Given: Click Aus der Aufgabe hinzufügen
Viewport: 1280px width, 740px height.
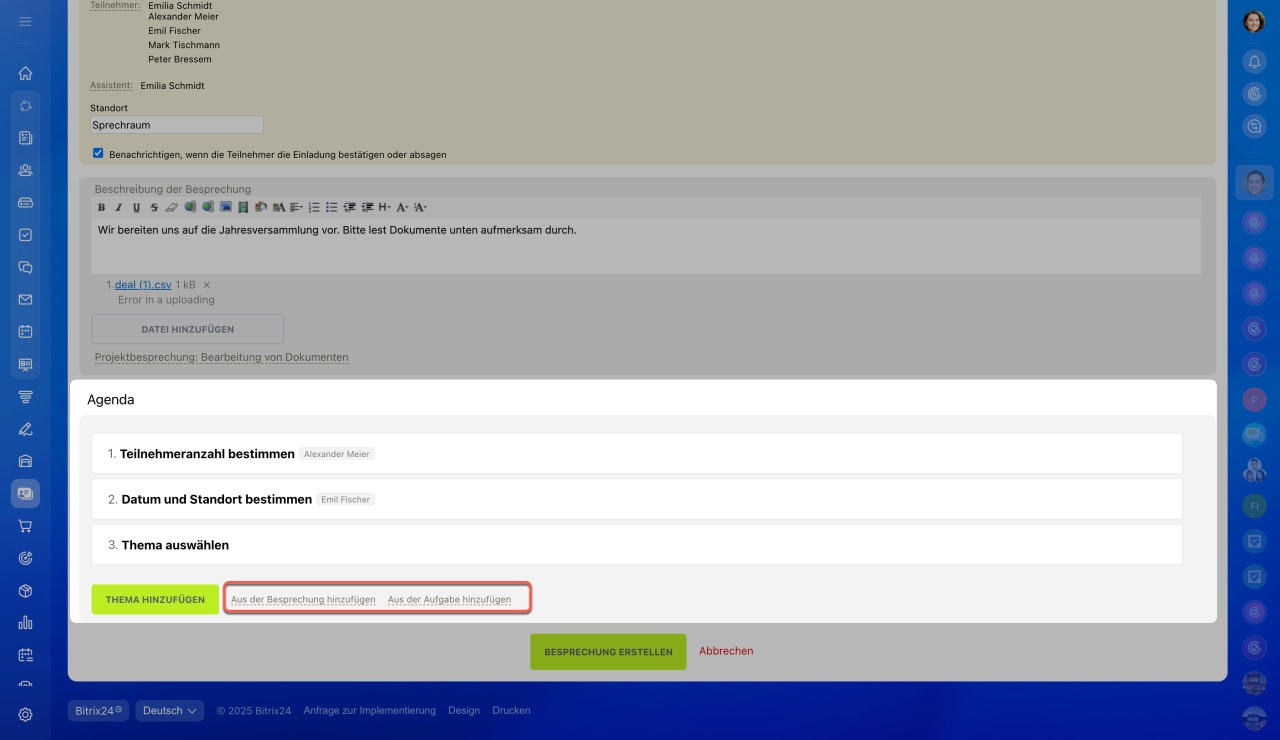Looking at the screenshot, I should 449,600.
